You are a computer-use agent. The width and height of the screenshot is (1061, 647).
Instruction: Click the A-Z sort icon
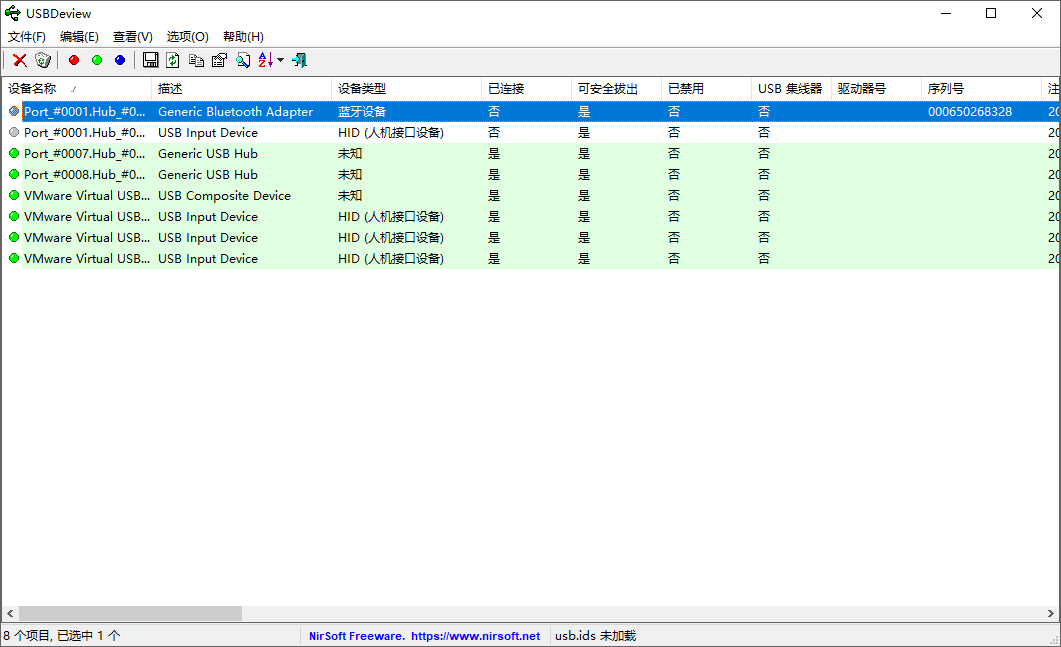click(x=266, y=60)
